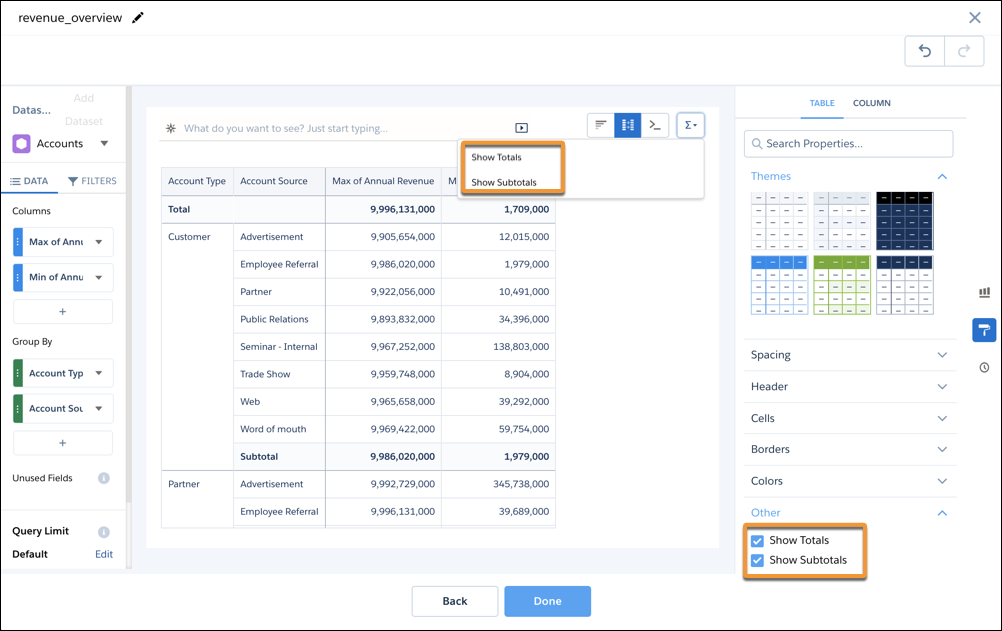This screenshot has height=631, width=1002.
Task: Expand the Borders section
Action: tap(849, 450)
